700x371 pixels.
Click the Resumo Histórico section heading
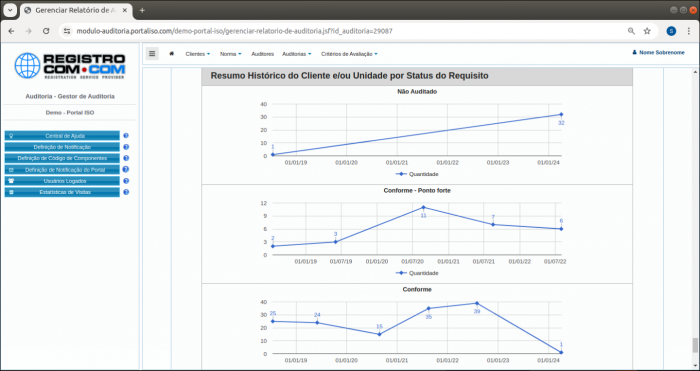click(x=349, y=76)
